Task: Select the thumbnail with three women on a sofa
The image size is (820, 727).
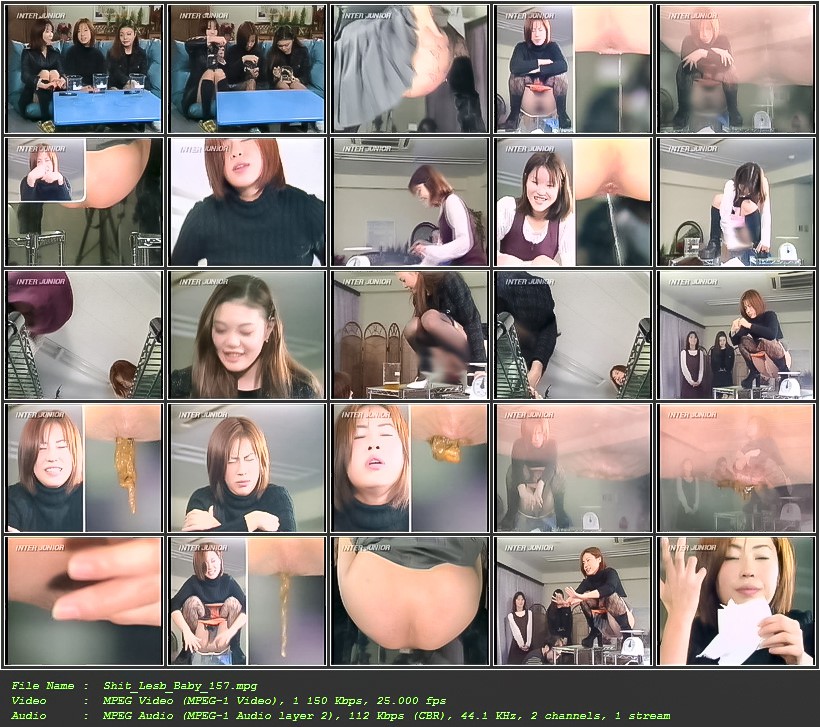Action: [85, 69]
